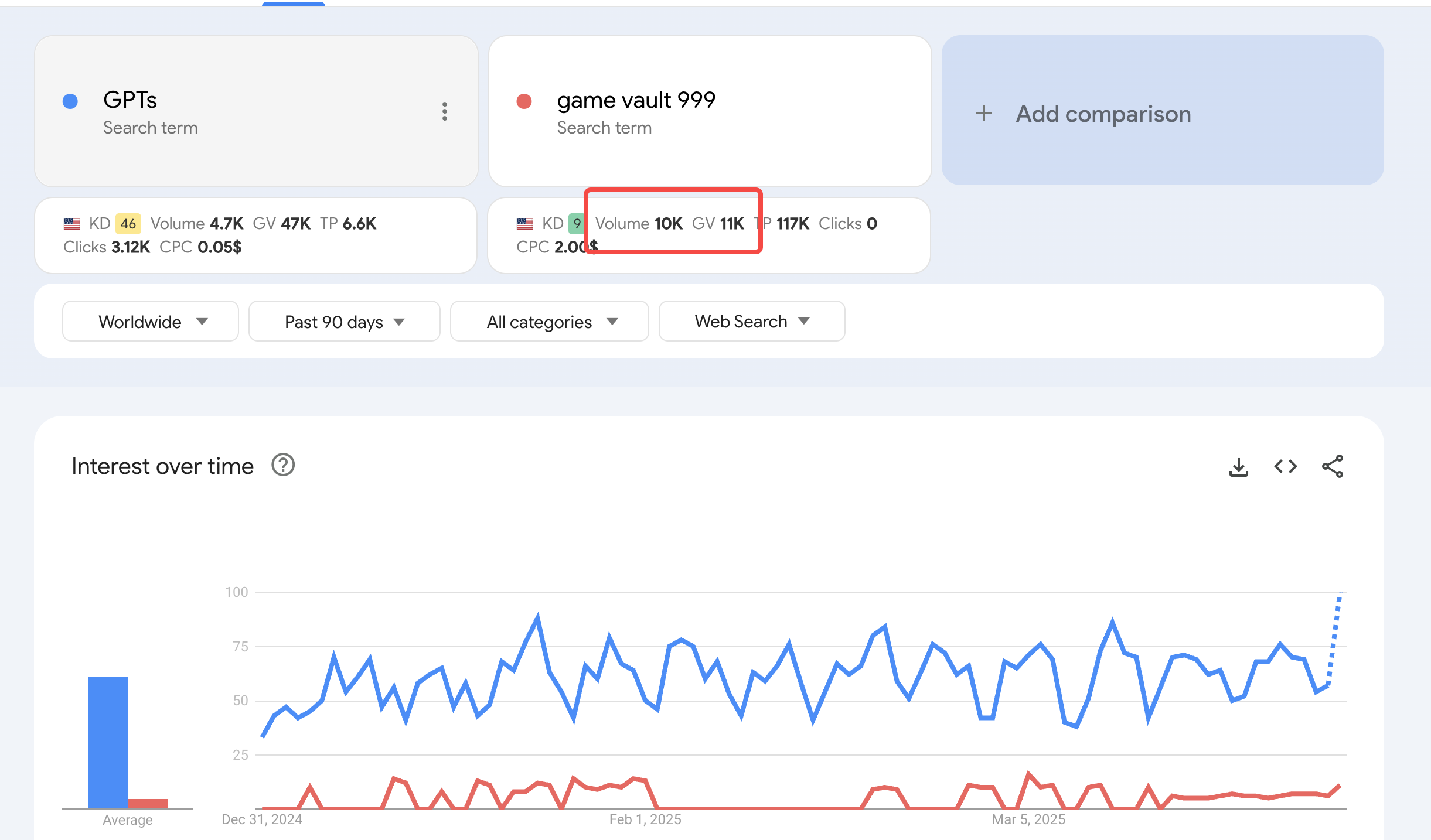Screen dimensions: 1431x840
Task: Open the Past 90 days time dropdown
Action: (344, 321)
